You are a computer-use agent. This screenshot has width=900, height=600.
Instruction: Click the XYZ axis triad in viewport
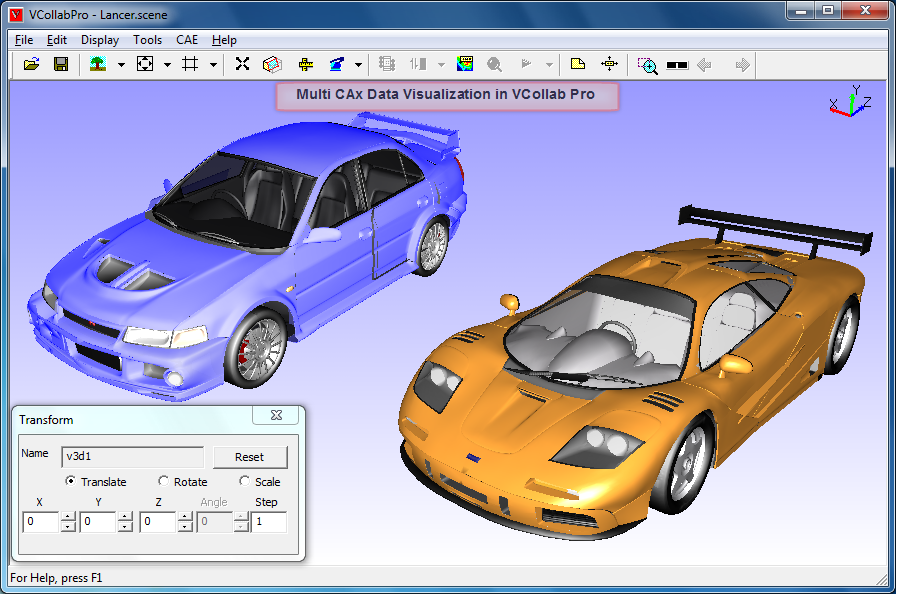coord(851,102)
